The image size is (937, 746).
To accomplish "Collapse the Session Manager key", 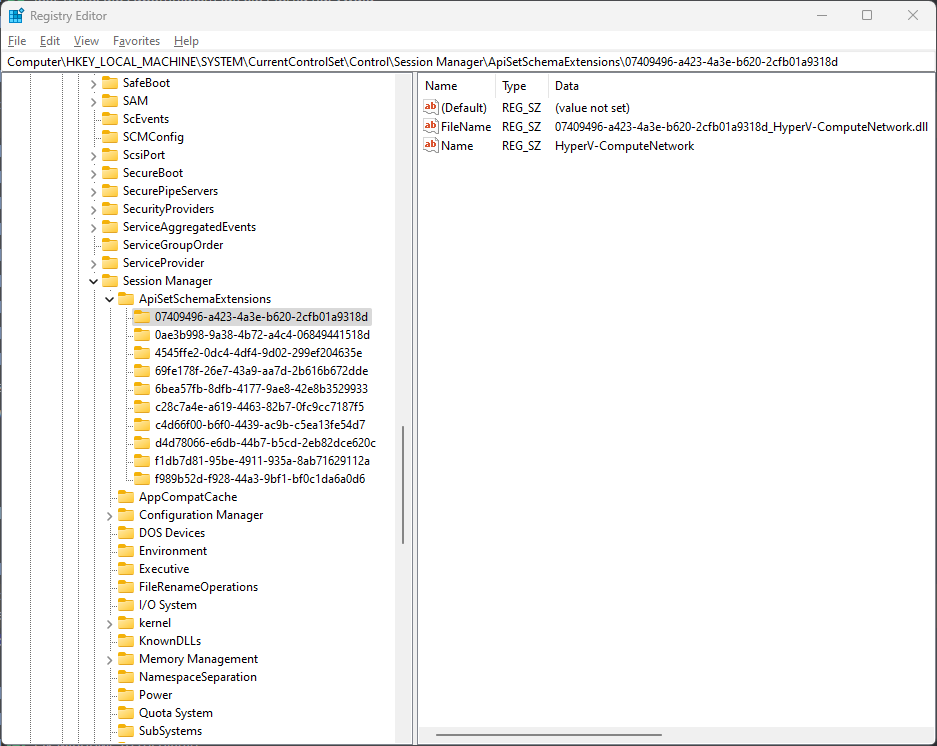I will click(x=93, y=282).
